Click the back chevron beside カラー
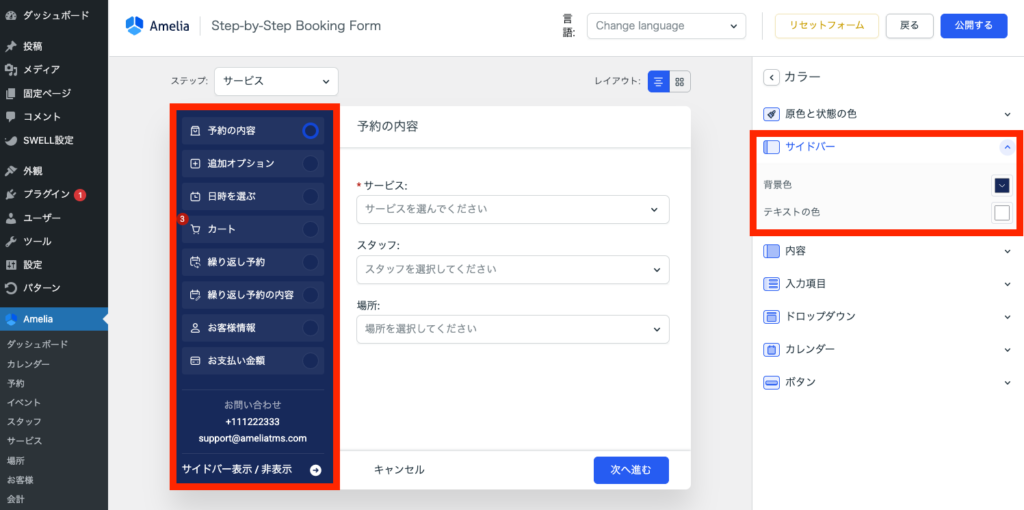Screen dimensions: 1024x510 (x=771, y=77)
